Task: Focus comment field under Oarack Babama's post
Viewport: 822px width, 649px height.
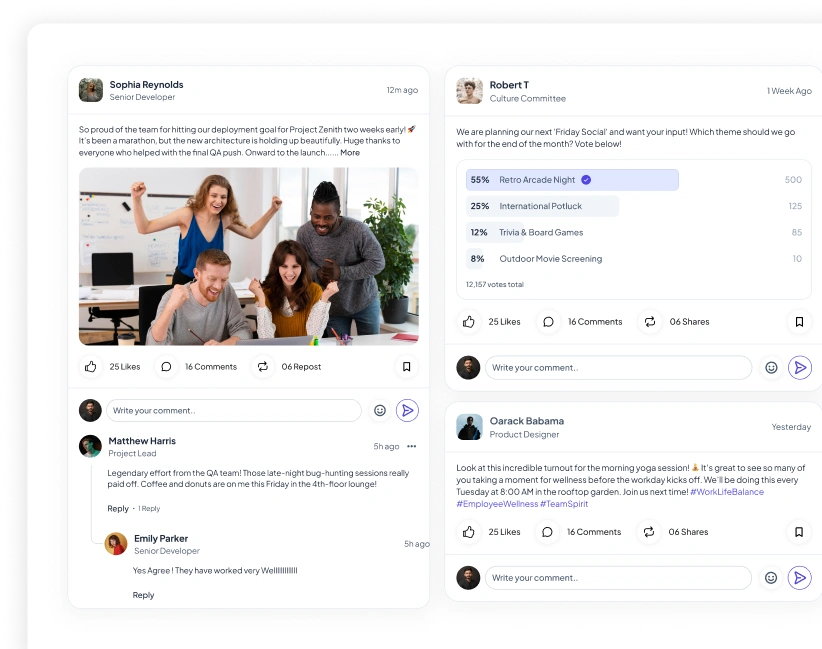Action: pos(619,578)
